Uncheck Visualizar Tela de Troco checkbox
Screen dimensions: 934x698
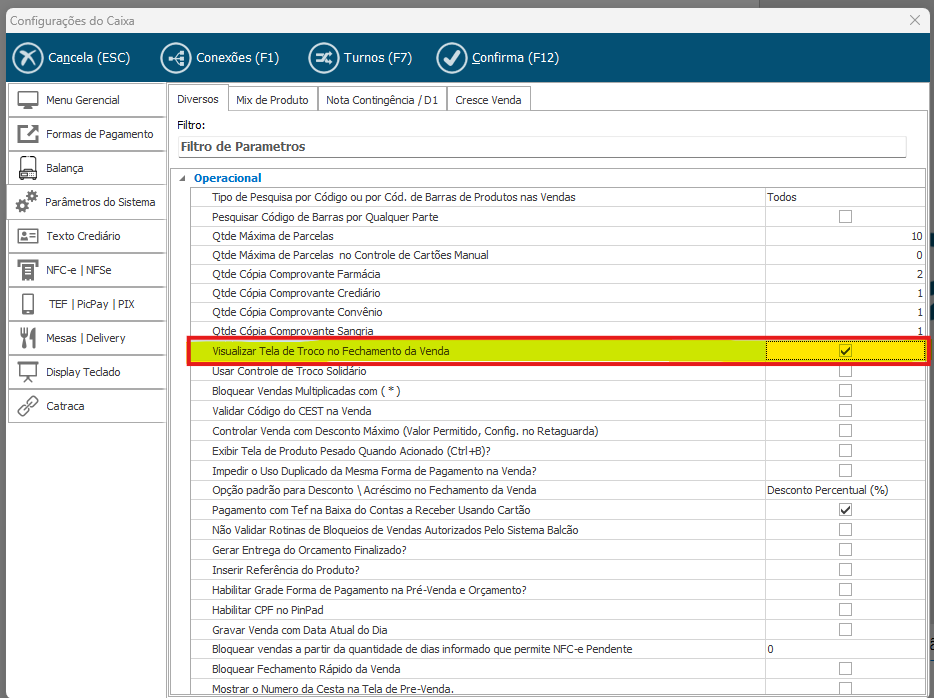pyautogui.click(x=845, y=351)
